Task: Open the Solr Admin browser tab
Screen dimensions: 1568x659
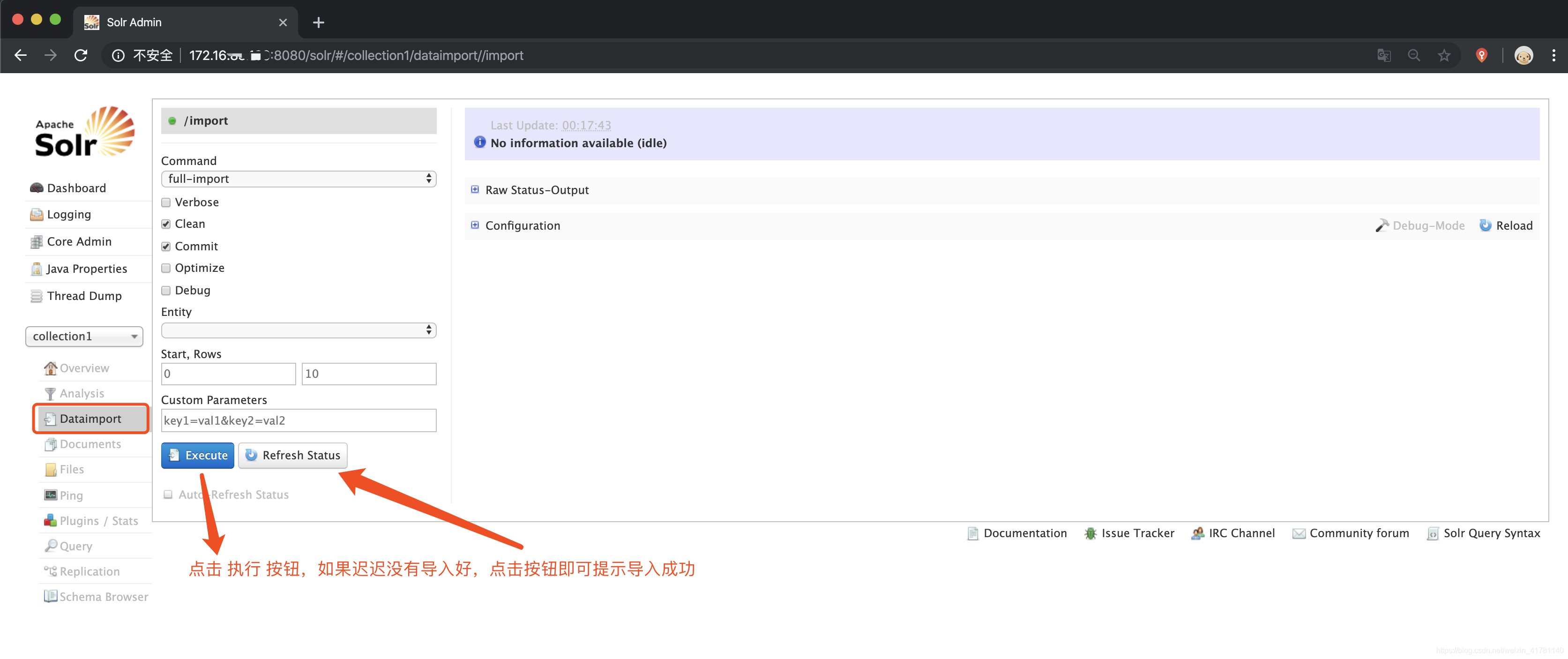Action: (186, 22)
